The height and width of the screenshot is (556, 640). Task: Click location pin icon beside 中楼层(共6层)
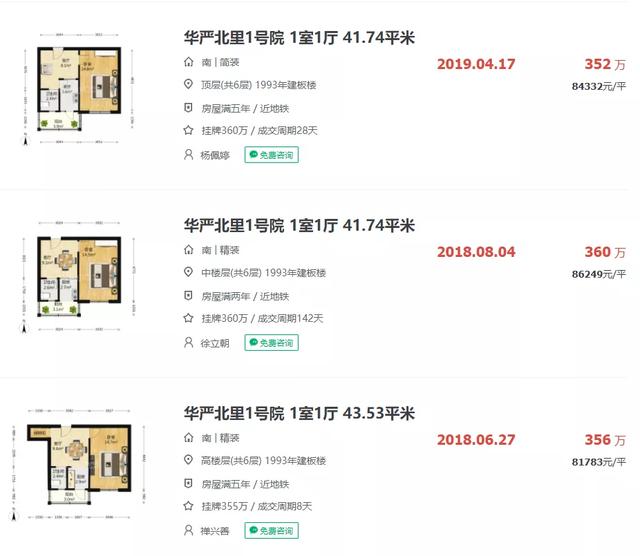point(188,272)
